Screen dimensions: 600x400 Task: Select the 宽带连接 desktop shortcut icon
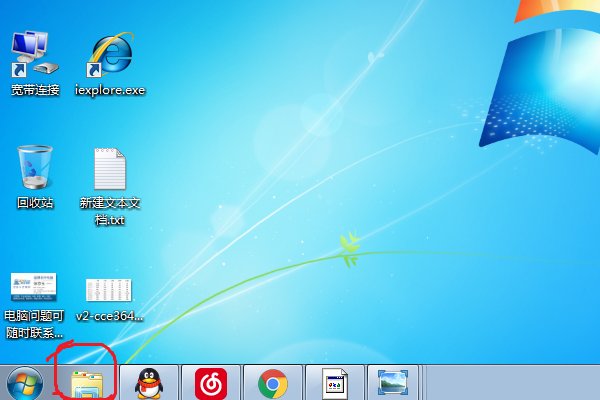click(x=34, y=55)
